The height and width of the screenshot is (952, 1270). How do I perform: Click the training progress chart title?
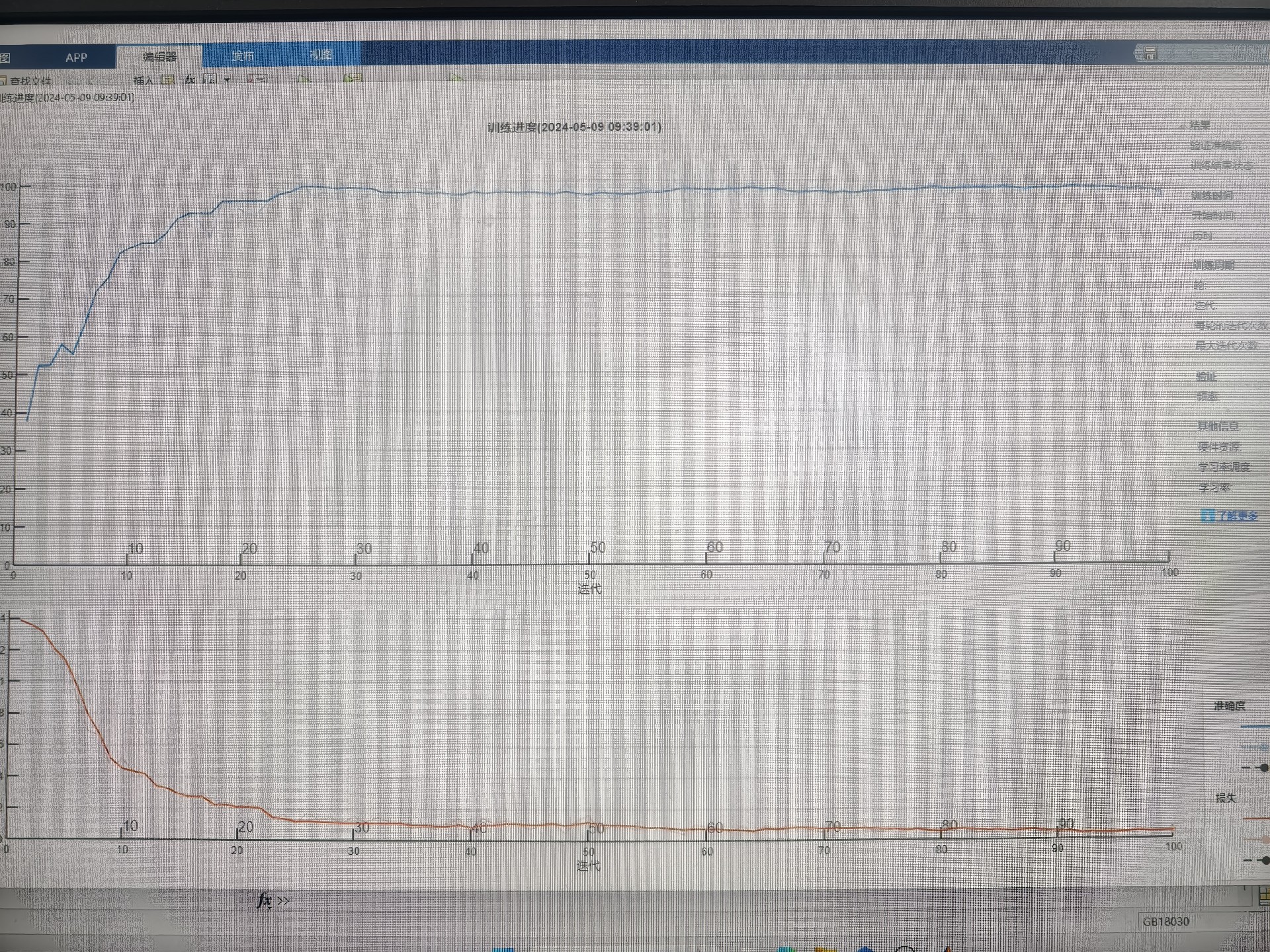(x=574, y=127)
